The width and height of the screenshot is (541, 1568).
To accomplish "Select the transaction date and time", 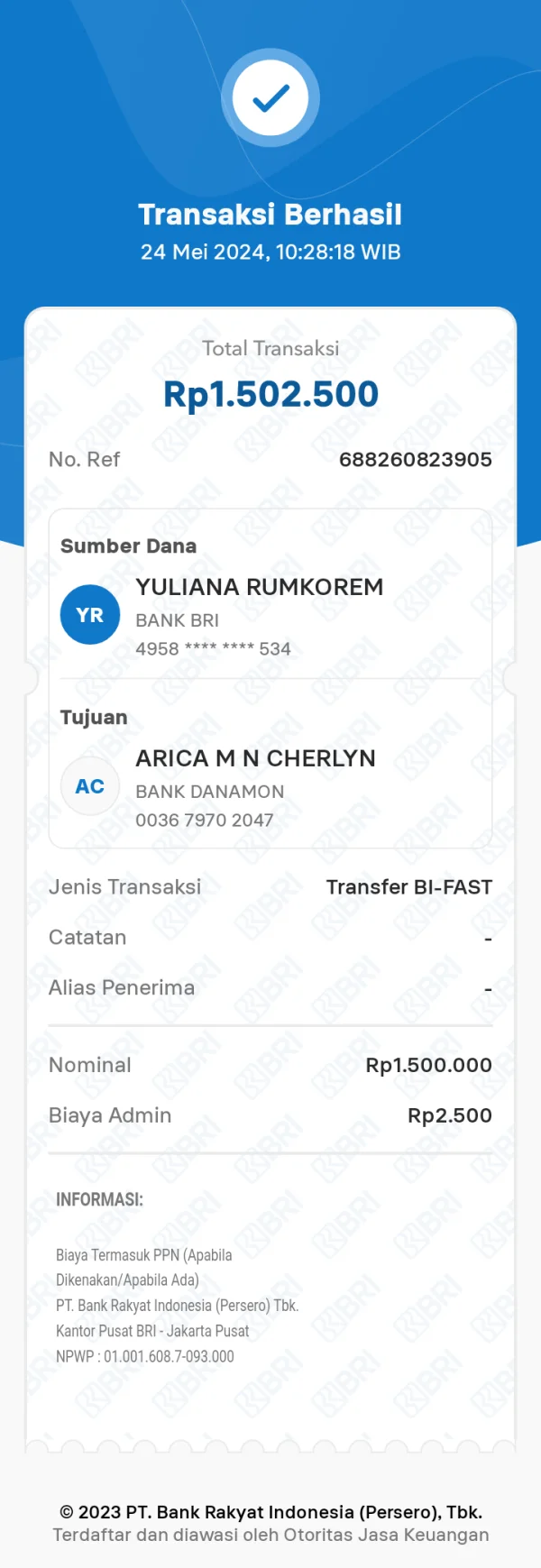I will coord(270,252).
